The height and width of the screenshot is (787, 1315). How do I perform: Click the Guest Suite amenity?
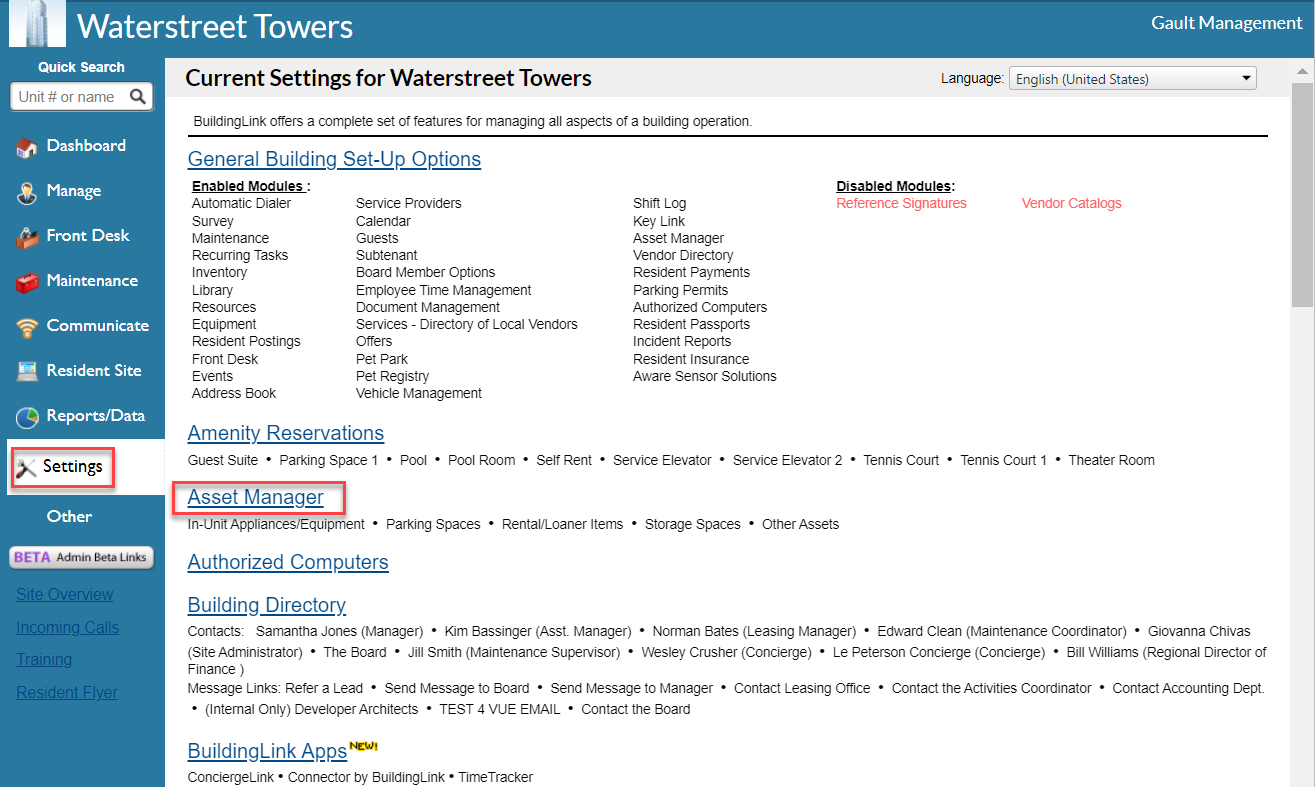[223, 460]
